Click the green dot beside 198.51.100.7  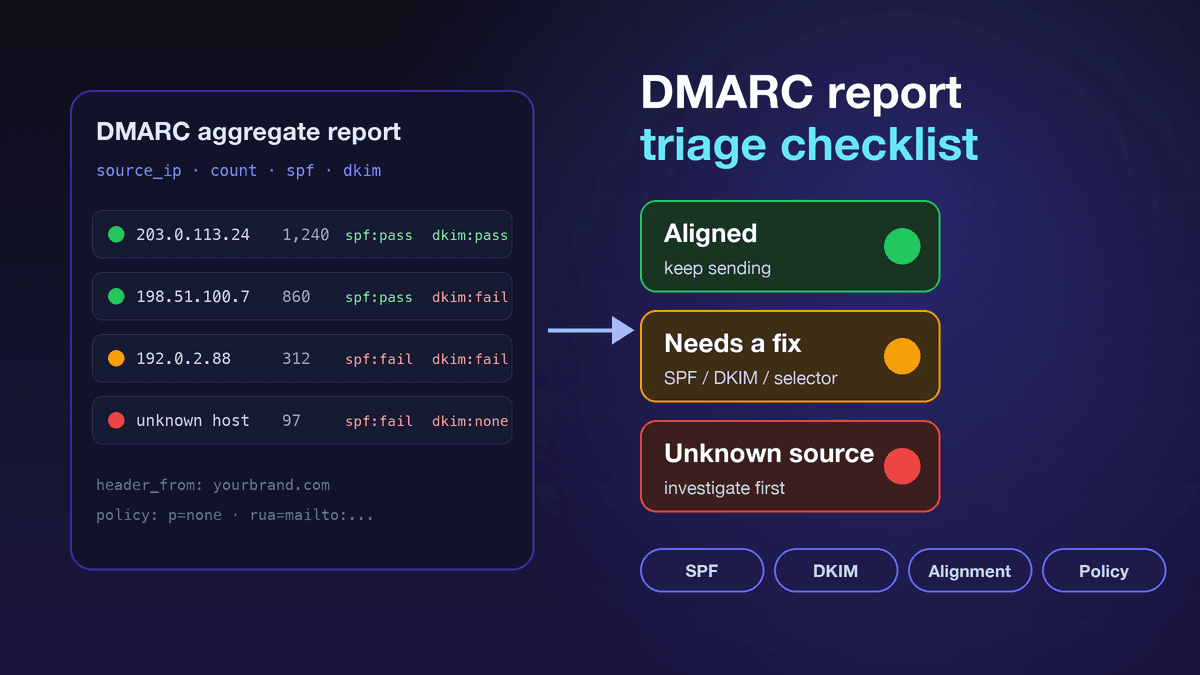[116, 297]
